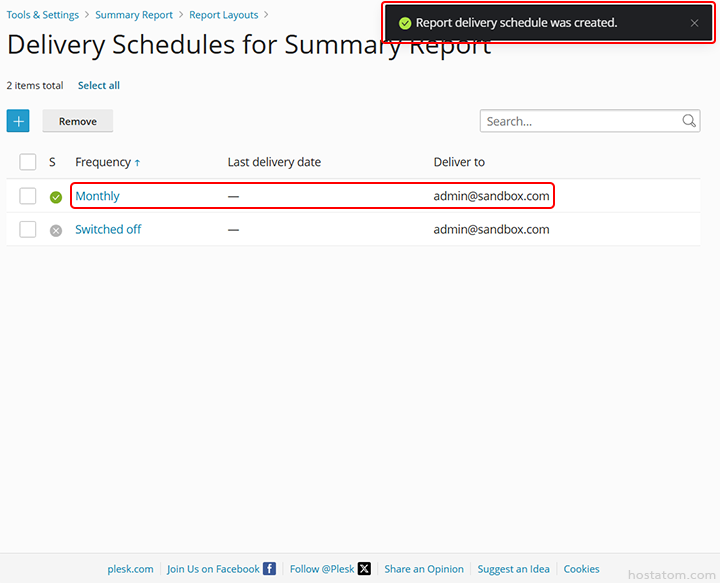Go to Tools & Settings breadcrumb
The image size is (720, 583).
43,15
